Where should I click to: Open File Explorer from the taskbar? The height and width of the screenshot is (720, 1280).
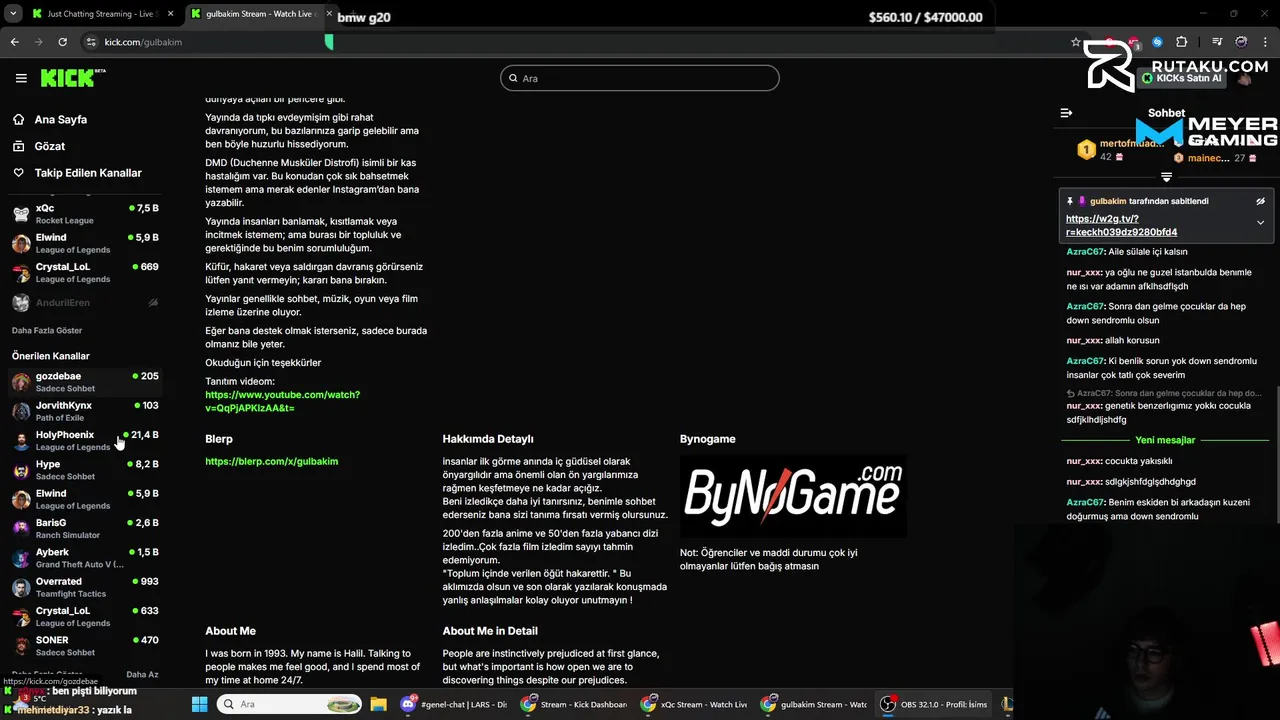pos(378,704)
